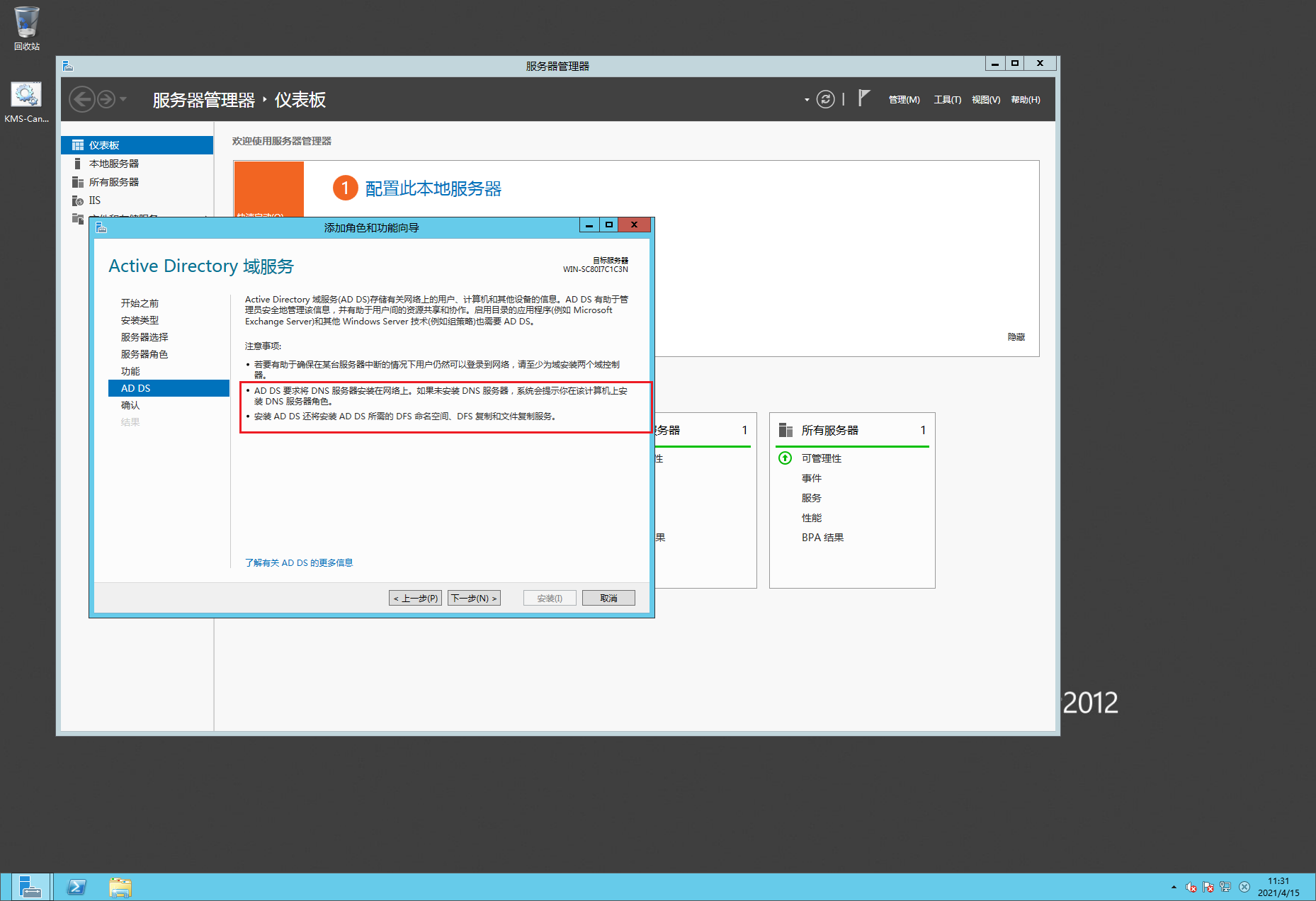The image size is (1316, 901).
Task: Go to 开始之前 wizard step
Action: click(x=140, y=303)
